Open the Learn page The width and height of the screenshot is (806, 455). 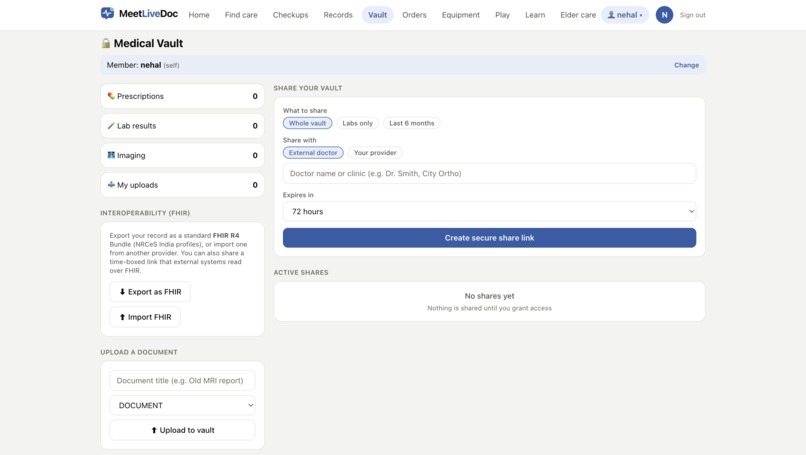[x=535, y=15]
